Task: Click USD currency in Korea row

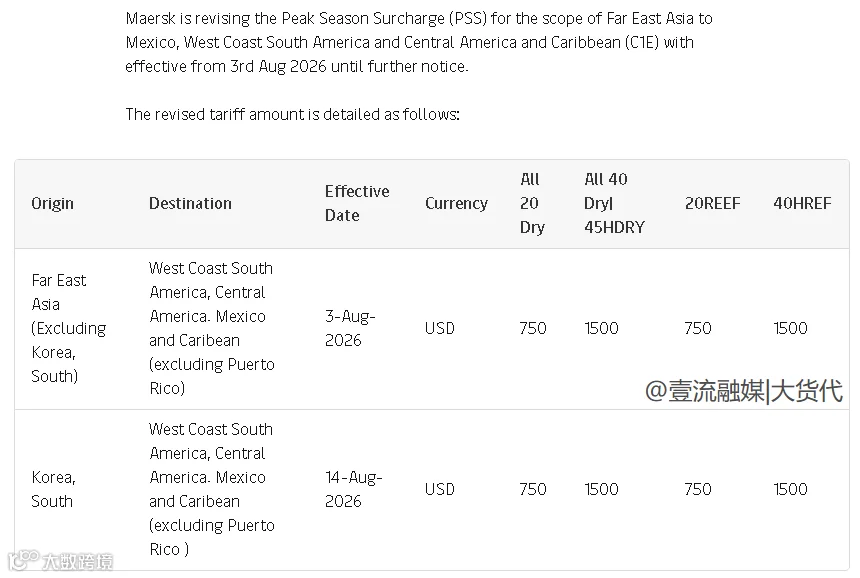Action: pos(440,489)
